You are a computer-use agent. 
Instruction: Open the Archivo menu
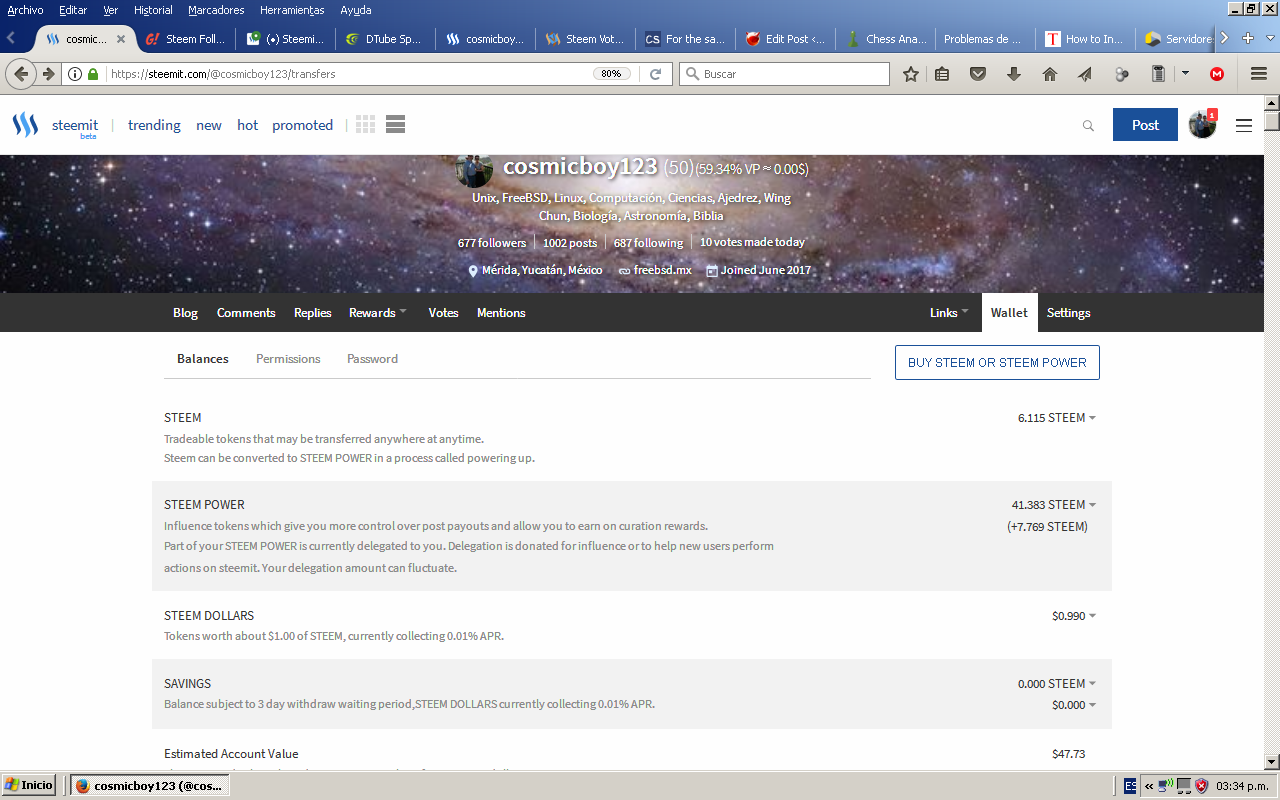(25, 10)
